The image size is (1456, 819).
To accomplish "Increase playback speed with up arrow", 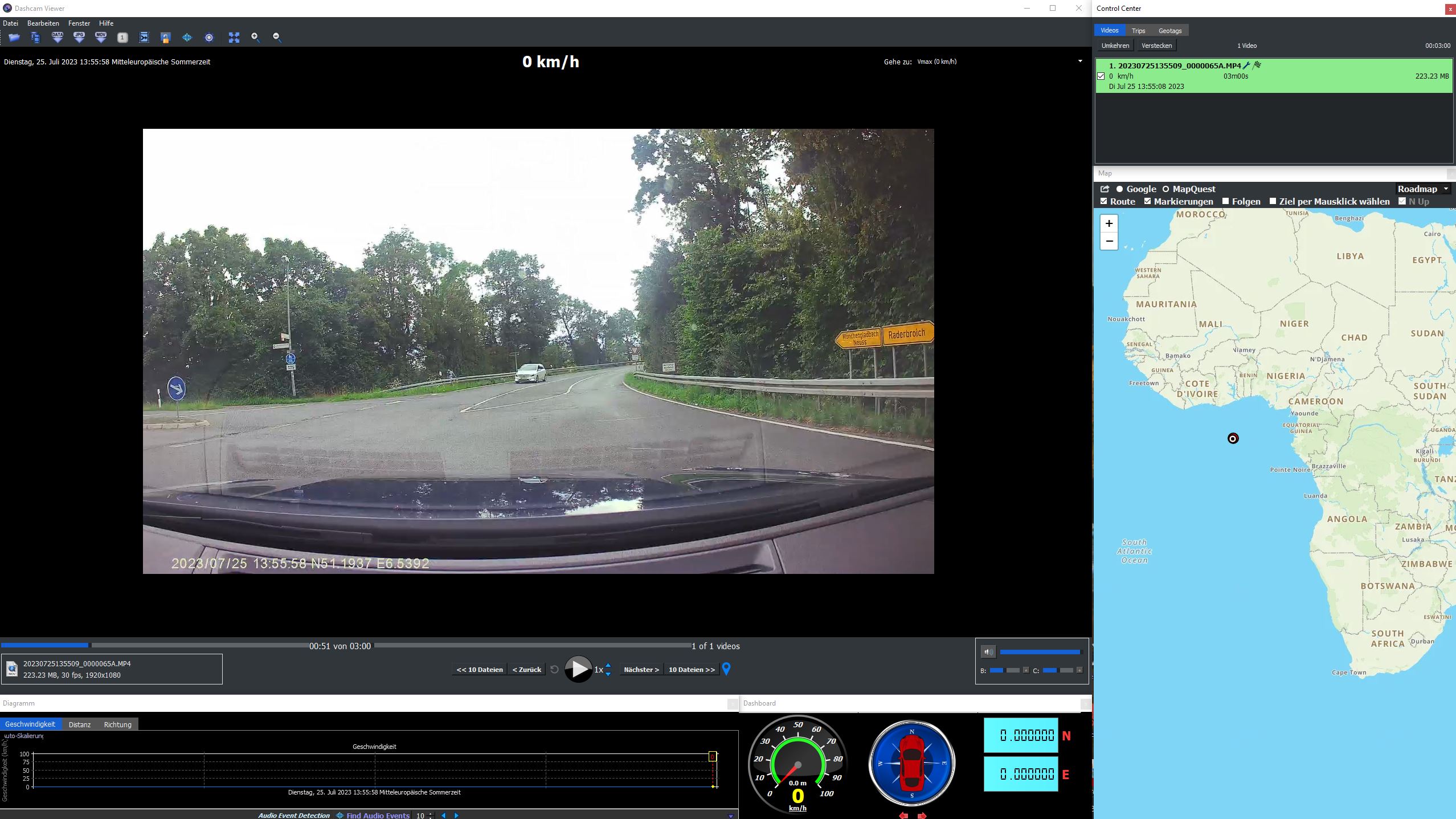I will tap(608, 665).
